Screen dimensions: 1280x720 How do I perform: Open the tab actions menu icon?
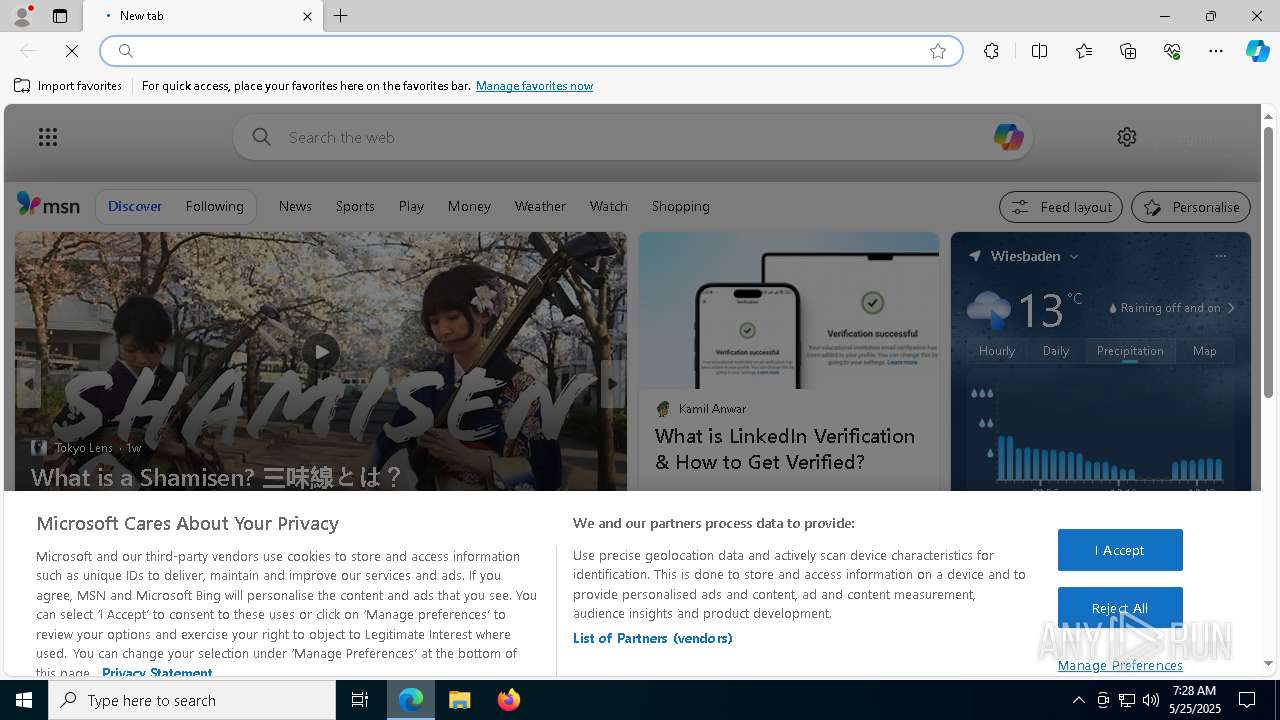[60, 16]
